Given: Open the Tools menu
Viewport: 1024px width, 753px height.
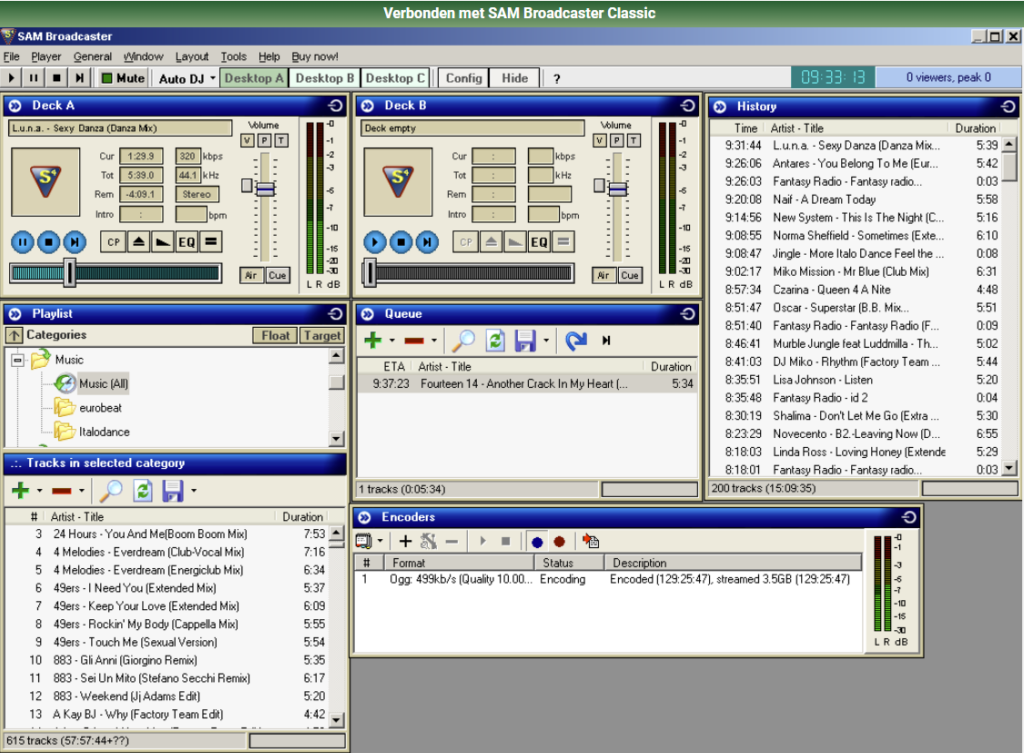Looking at the screenshot, I should click(x=233, y=57).
